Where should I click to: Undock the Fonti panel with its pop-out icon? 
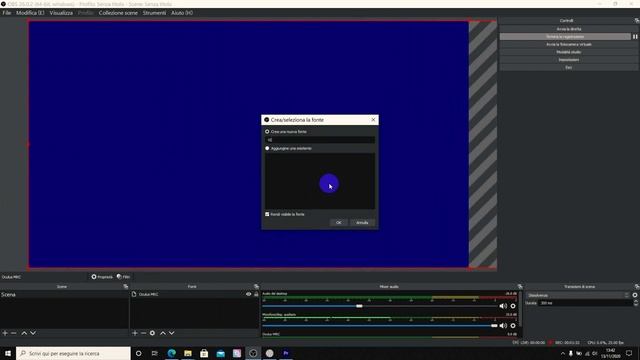pyautogui.click(x=256, y=287)
